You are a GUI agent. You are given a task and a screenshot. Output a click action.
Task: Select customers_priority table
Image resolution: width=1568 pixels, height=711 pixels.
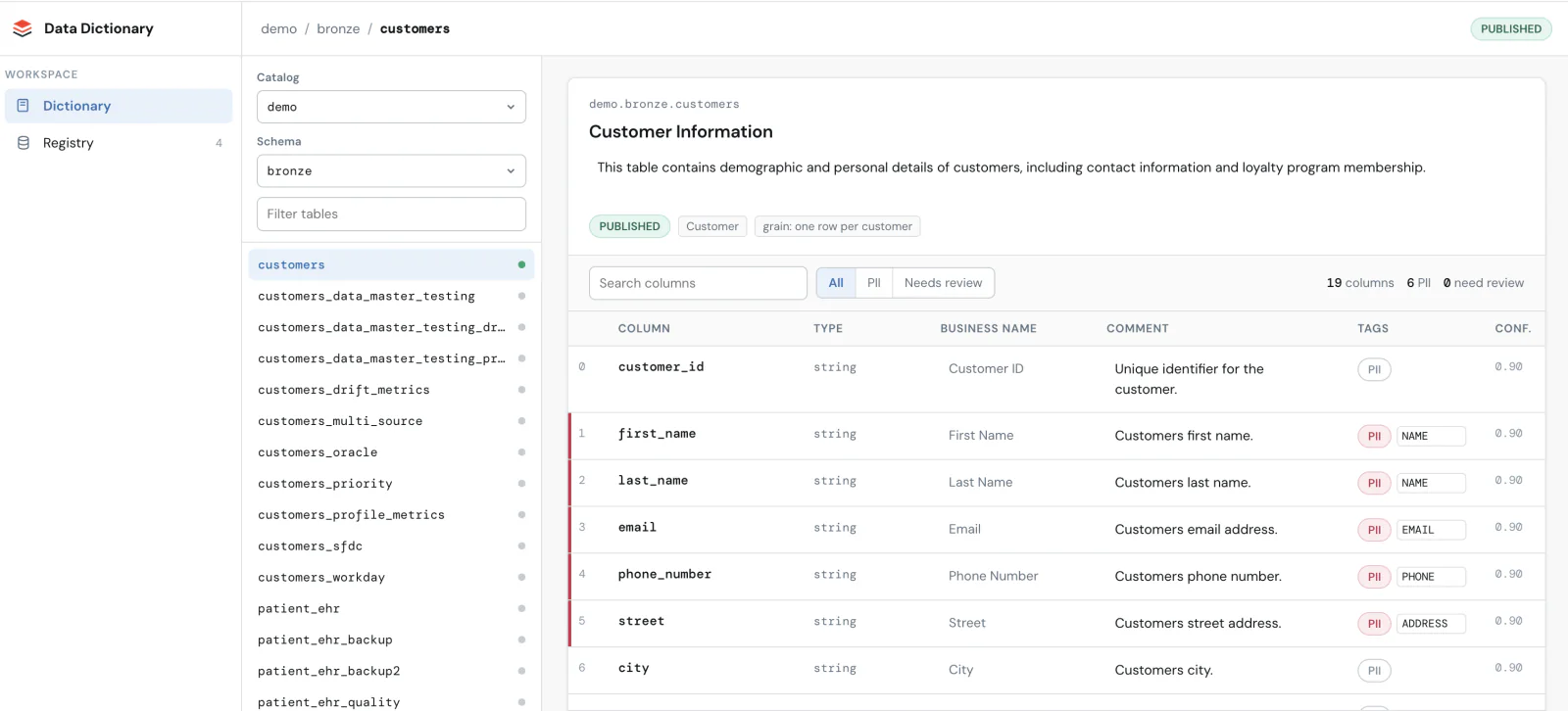(391, 484)
